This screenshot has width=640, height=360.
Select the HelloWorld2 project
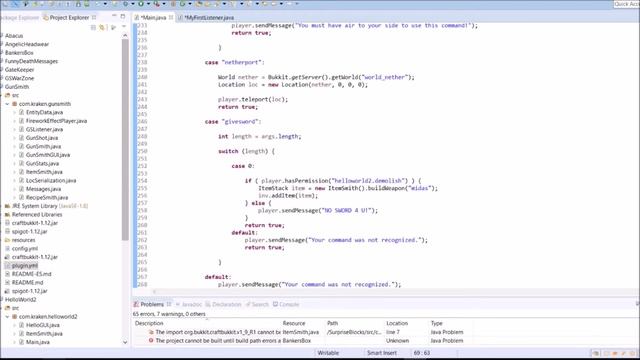[x=20, y=300]
